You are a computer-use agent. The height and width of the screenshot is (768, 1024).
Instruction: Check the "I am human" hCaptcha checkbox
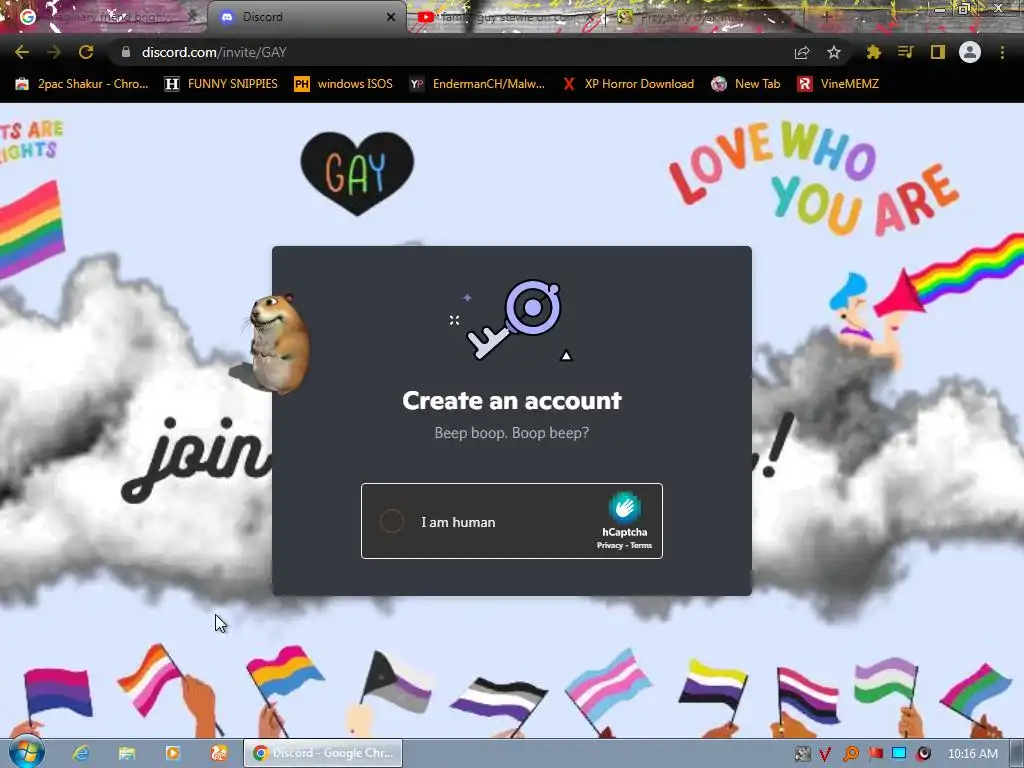click(x=392, y=521)
